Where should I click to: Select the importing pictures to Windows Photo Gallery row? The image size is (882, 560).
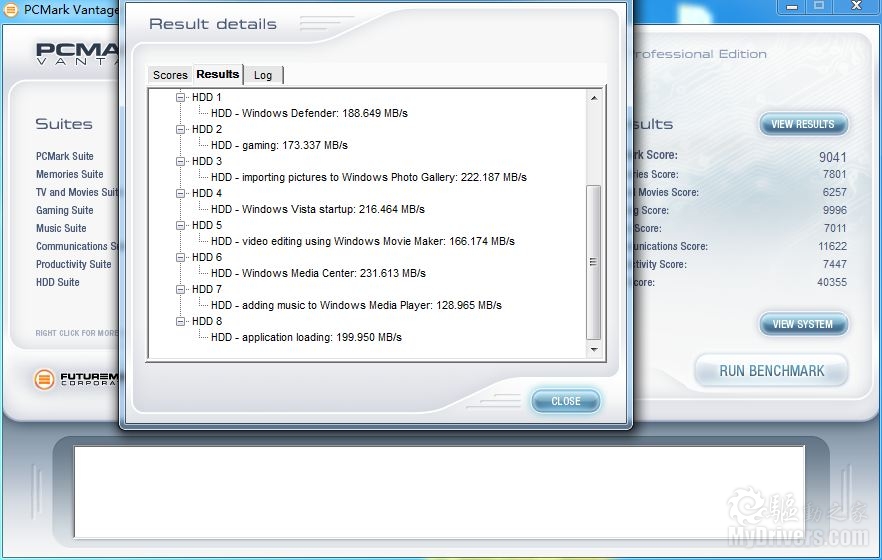coord(369,178)
